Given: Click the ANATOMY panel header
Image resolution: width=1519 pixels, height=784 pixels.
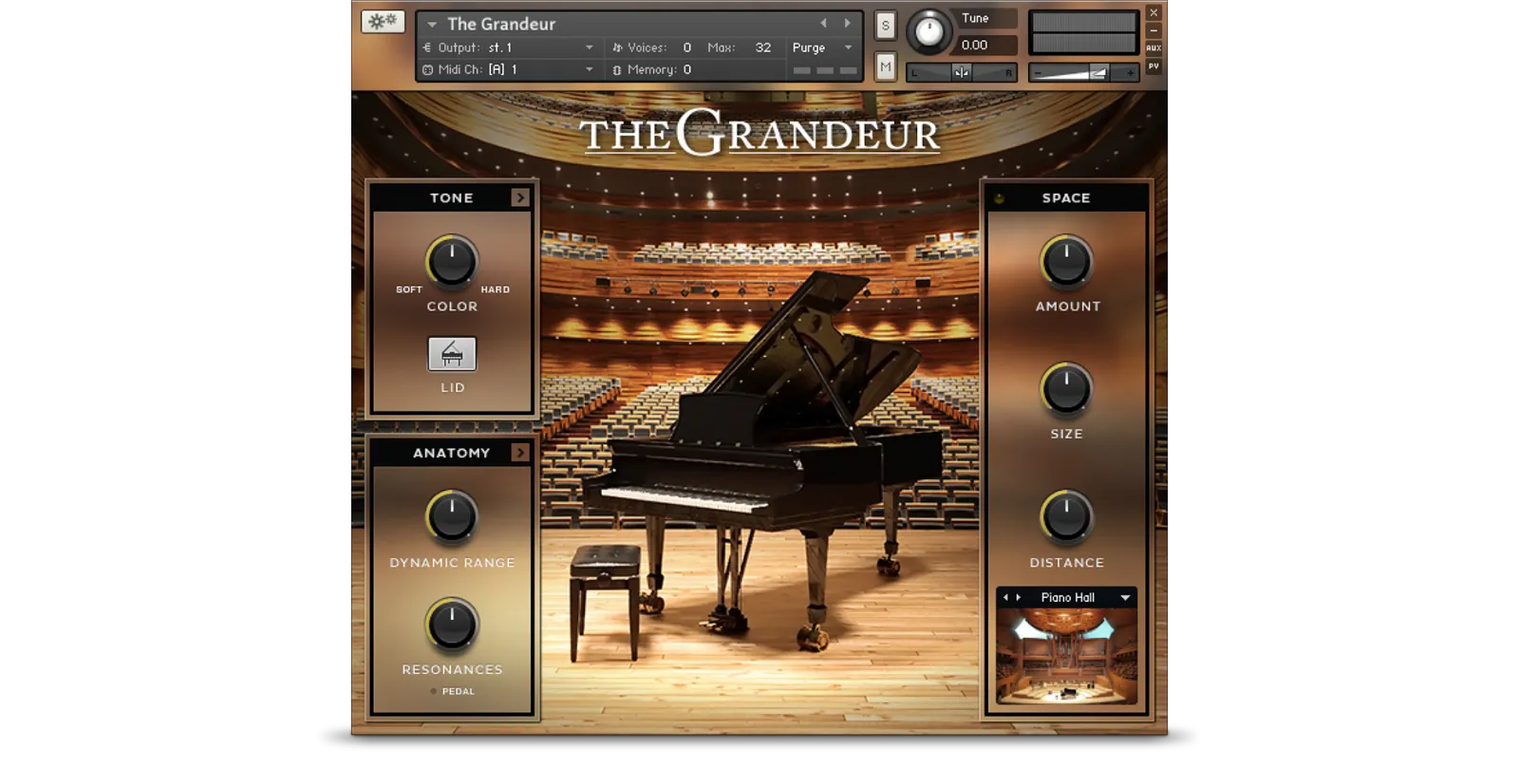Looking at the screenshot, I should [451, 453].
